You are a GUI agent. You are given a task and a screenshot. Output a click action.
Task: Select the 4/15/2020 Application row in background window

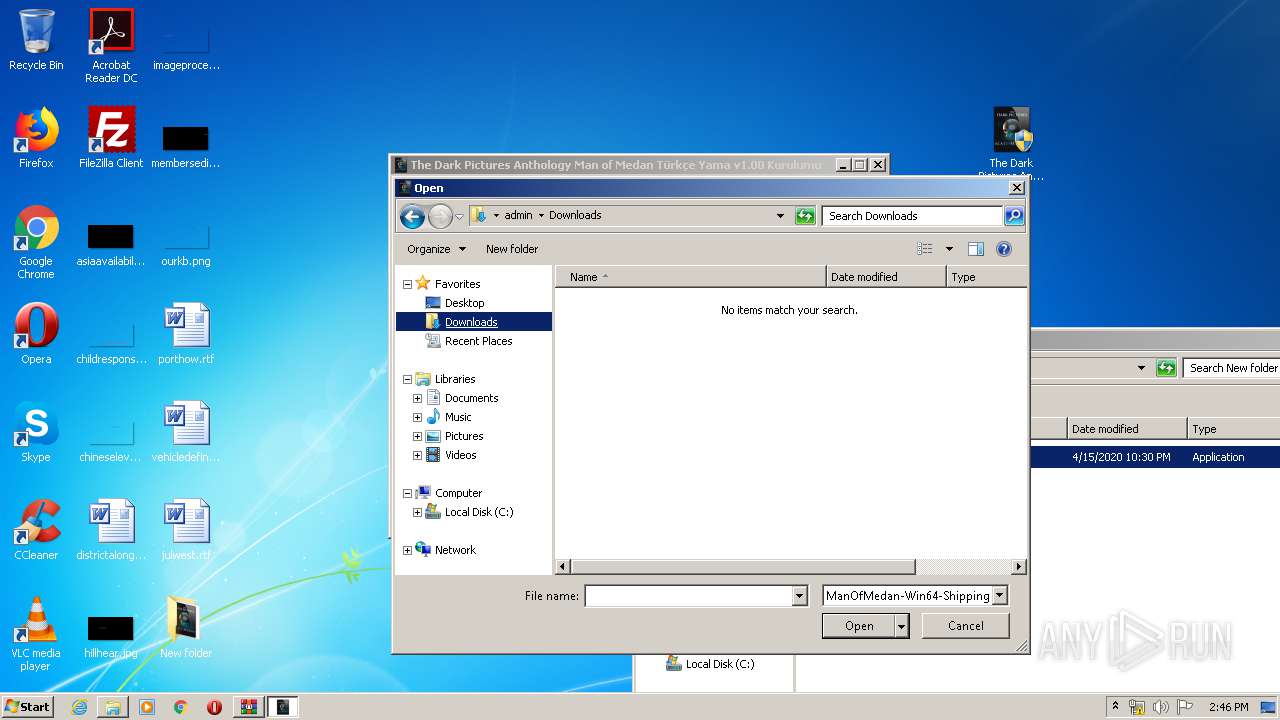click(1155, 457)
